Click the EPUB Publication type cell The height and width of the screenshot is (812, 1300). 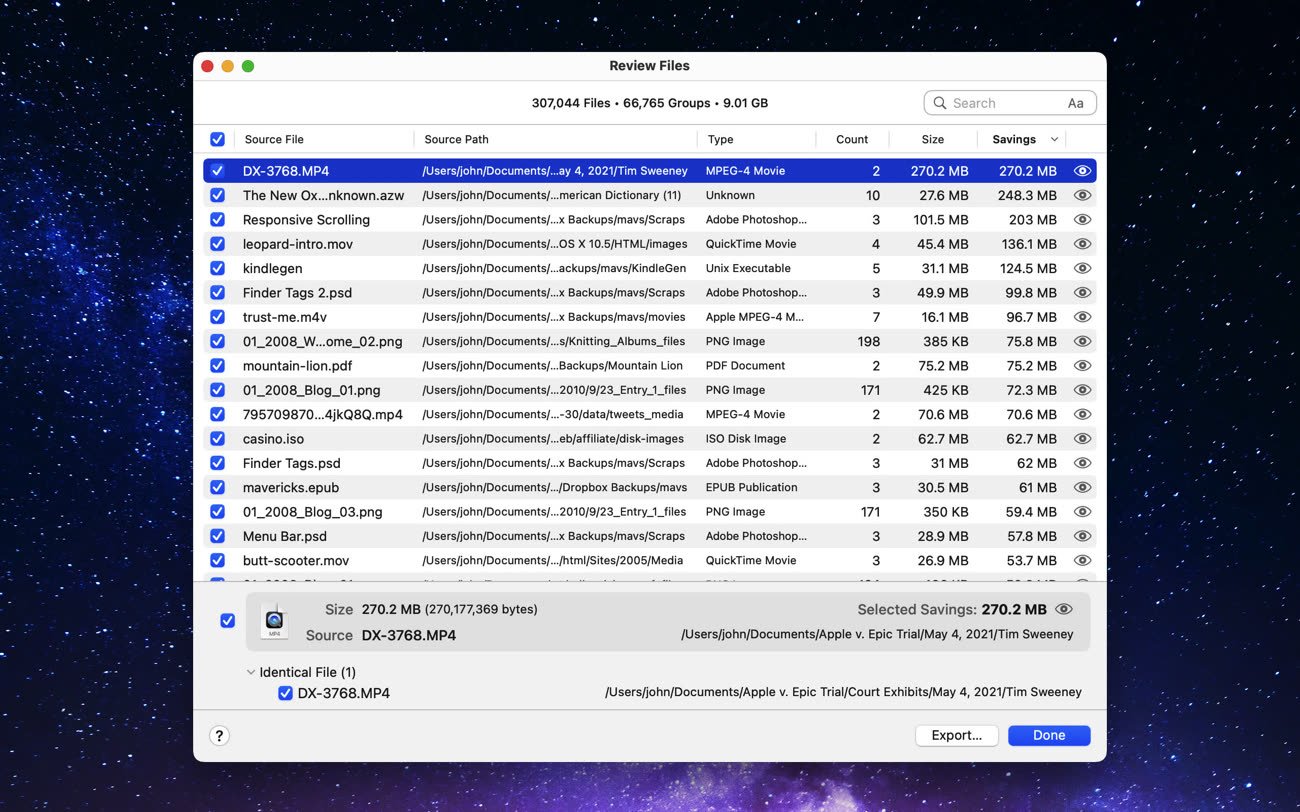752,488
